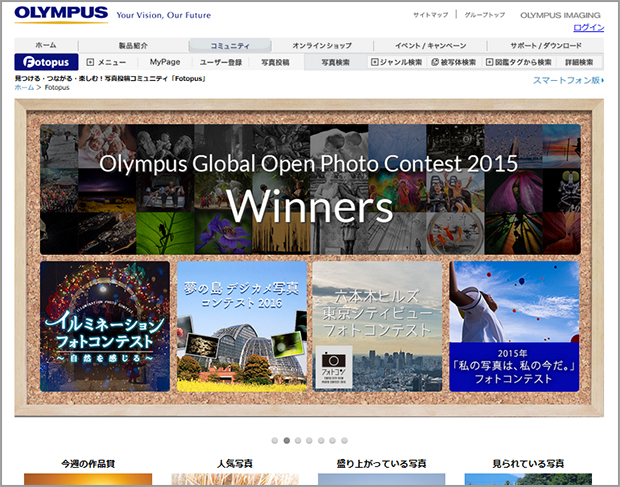Open the 夢の島 デジカメ写真コンテスト 2016 card

242,326
